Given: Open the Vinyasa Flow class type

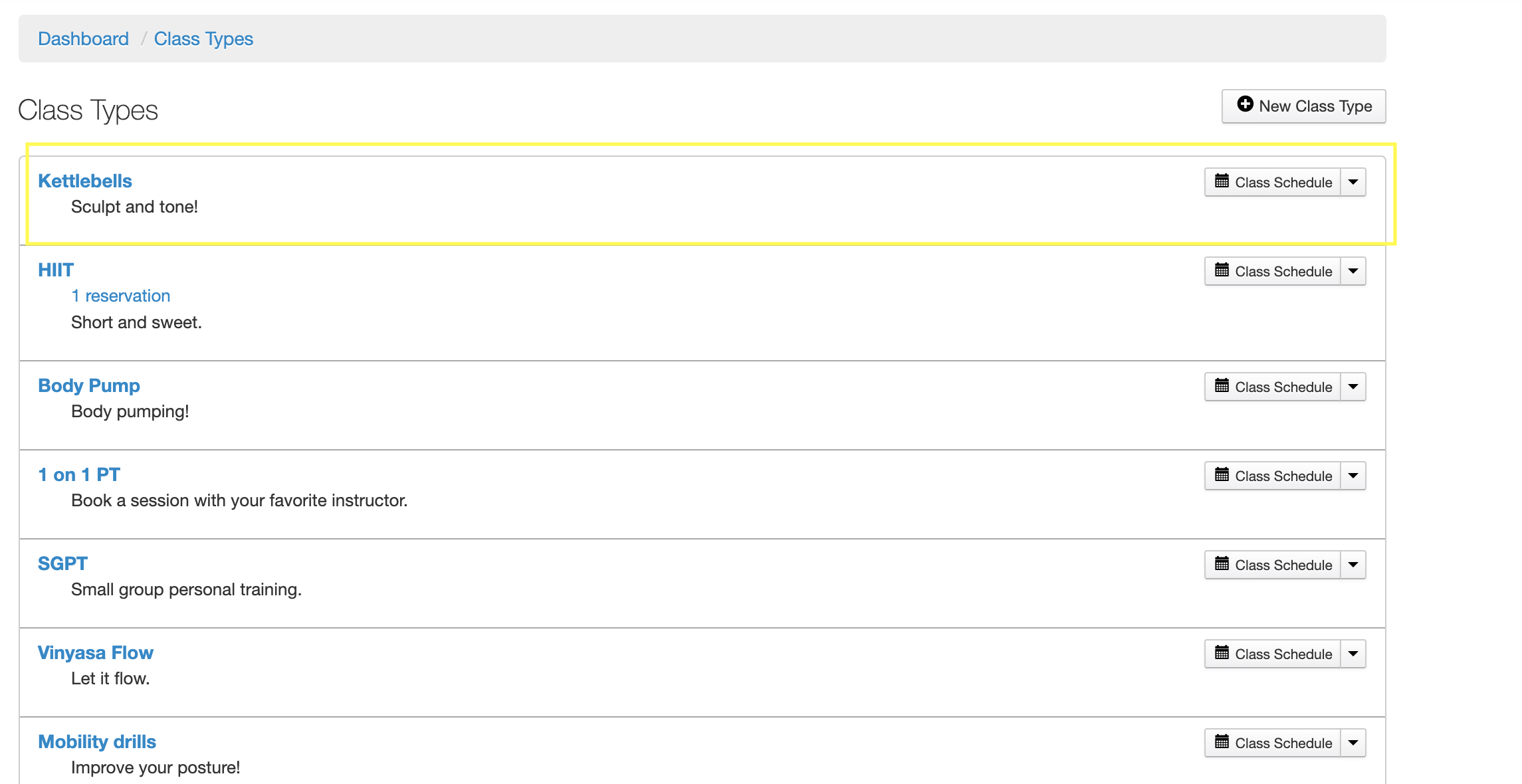Looking at the screenshot, I should 96,652.
